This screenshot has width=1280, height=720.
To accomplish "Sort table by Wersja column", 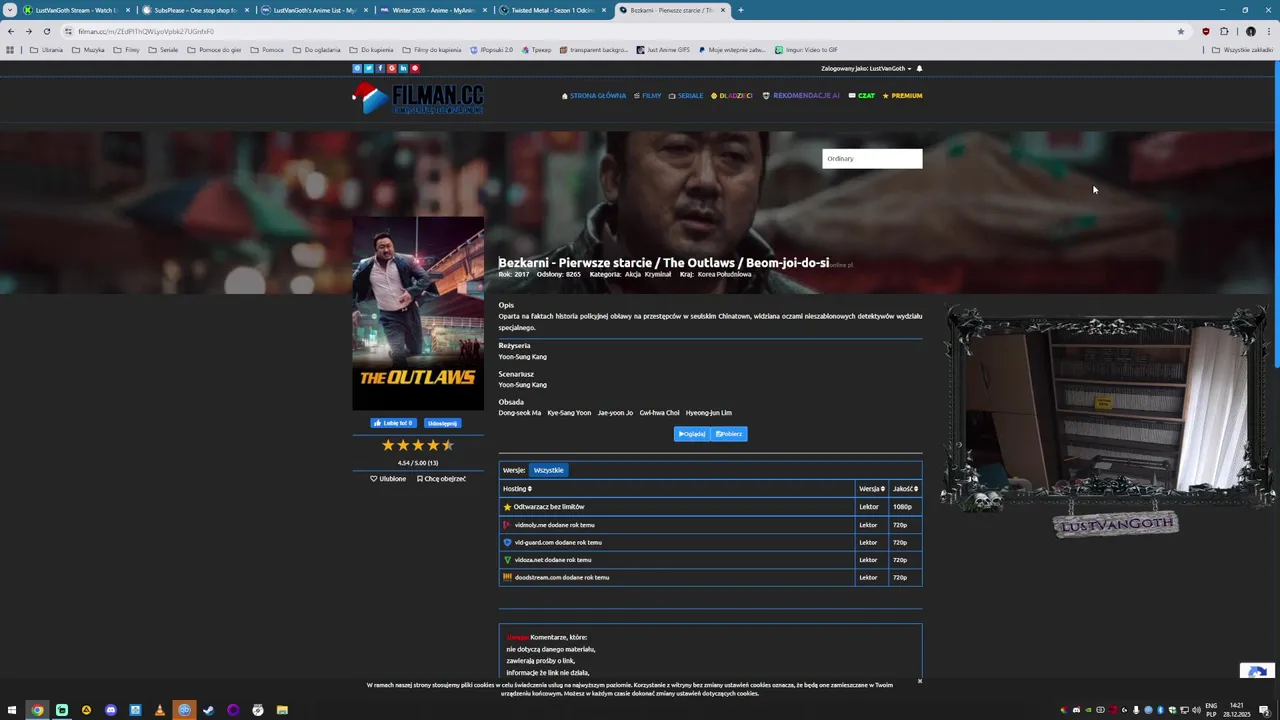I will [x=872, y=489].
